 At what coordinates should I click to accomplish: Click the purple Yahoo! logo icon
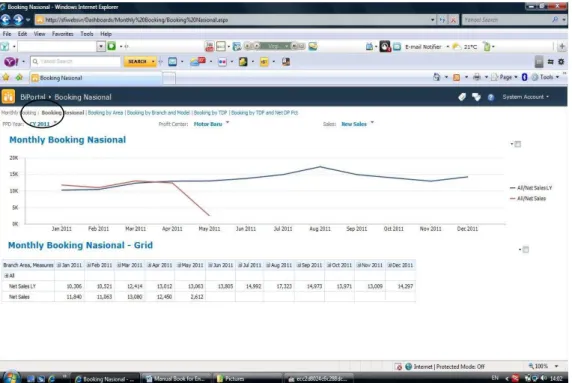(x=11, y=62)
